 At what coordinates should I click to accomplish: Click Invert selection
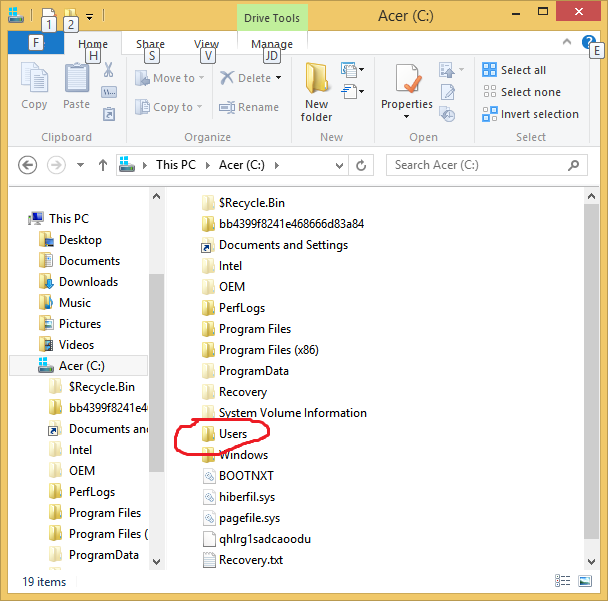pyautogui.click(x=530, y=114)
